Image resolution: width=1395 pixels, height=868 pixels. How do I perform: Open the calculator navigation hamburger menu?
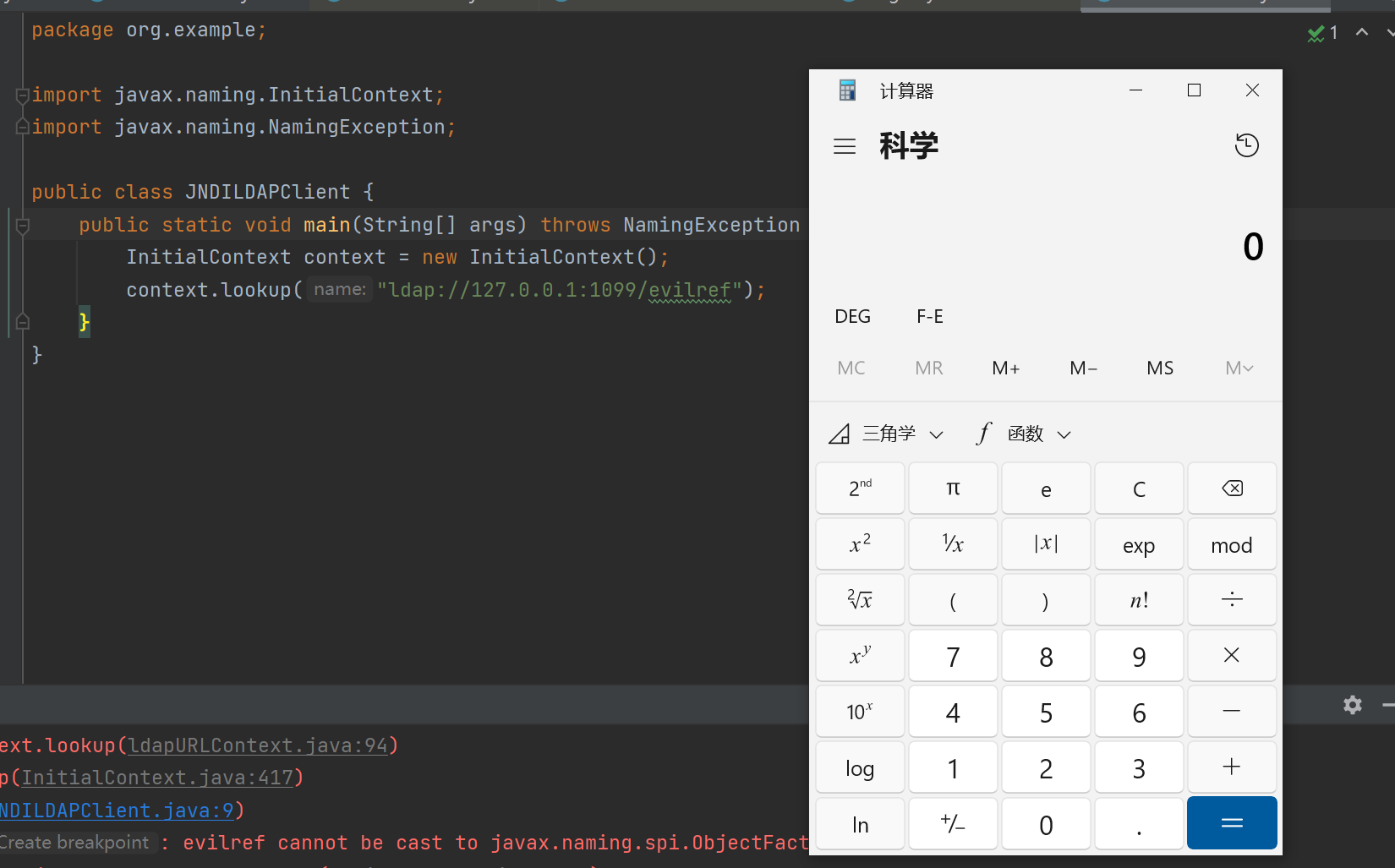[845, 146]
